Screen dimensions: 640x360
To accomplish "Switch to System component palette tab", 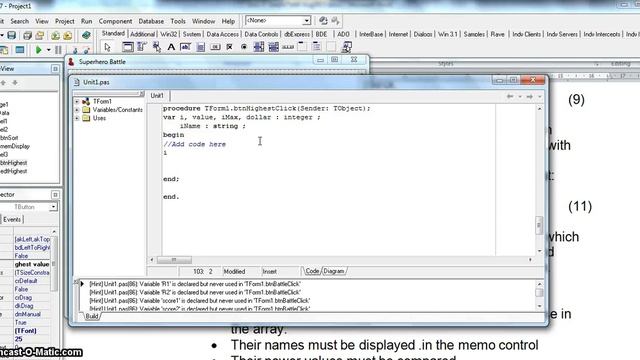I will (x=191, y=34).
